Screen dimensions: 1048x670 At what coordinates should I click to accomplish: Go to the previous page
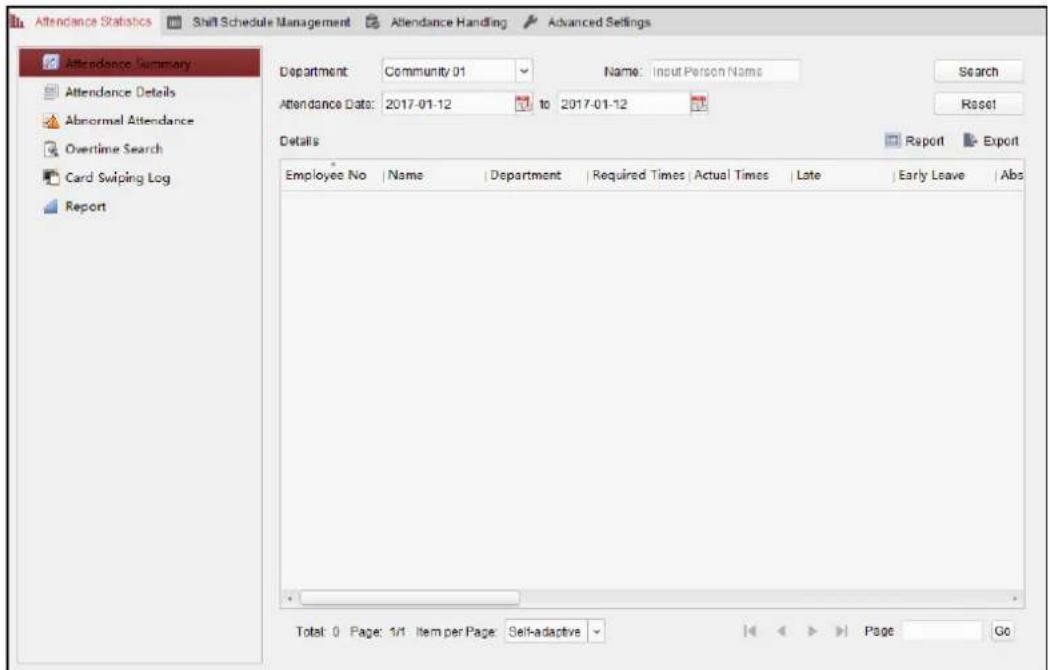click(x=781, y=631)
